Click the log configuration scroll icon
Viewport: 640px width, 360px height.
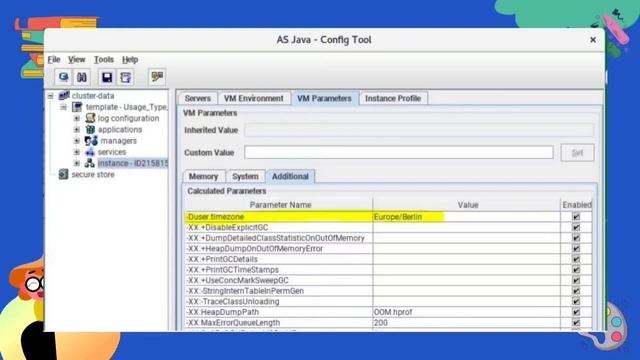[x=90, y=118]
